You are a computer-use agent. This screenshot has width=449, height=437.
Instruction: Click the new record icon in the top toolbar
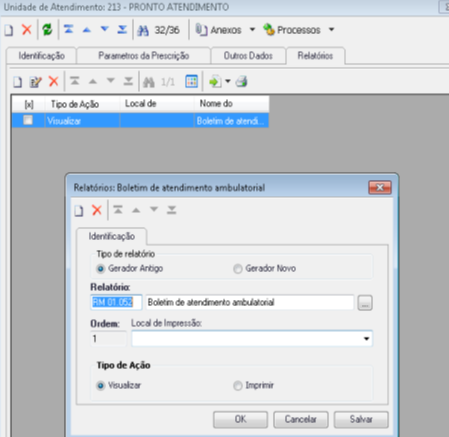click(9, 30)
